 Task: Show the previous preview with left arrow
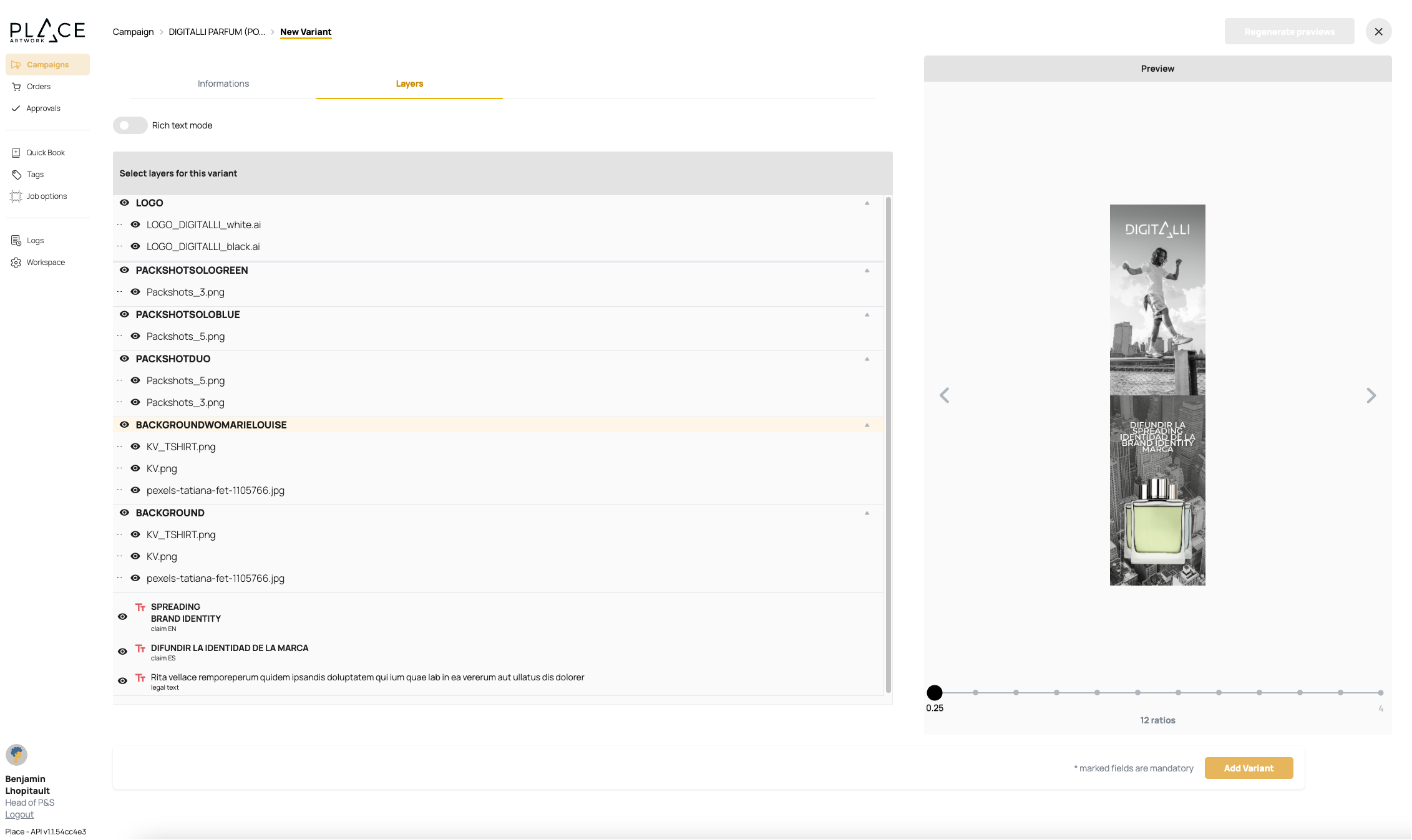(945, 395)
